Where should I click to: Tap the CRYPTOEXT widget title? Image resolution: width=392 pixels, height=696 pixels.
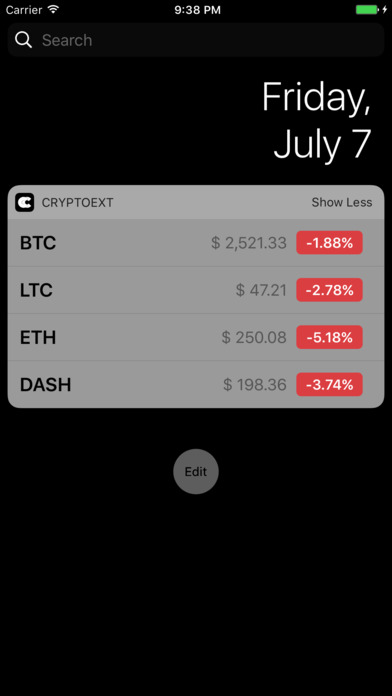click(x=77, y=203)
